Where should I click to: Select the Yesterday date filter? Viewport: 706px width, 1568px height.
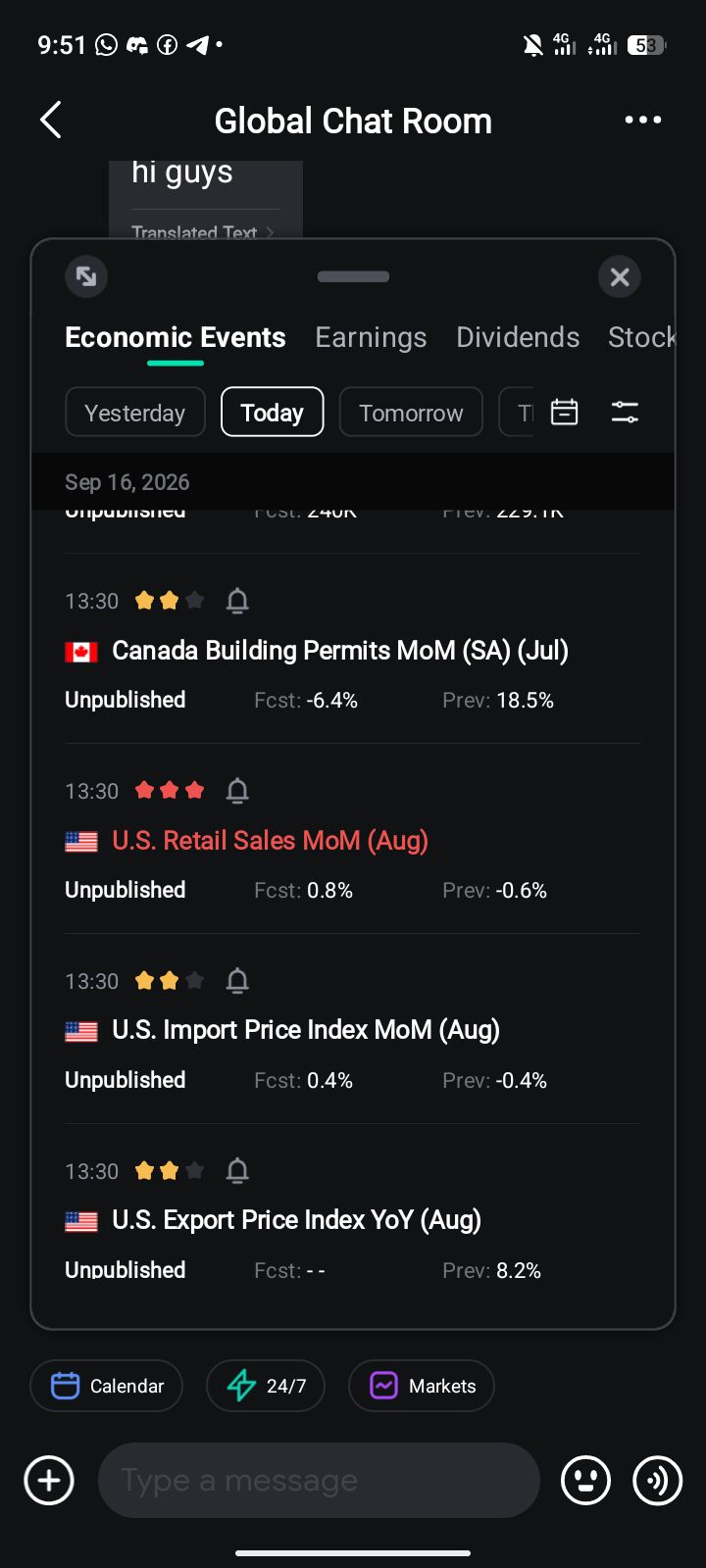coord(135,412)
